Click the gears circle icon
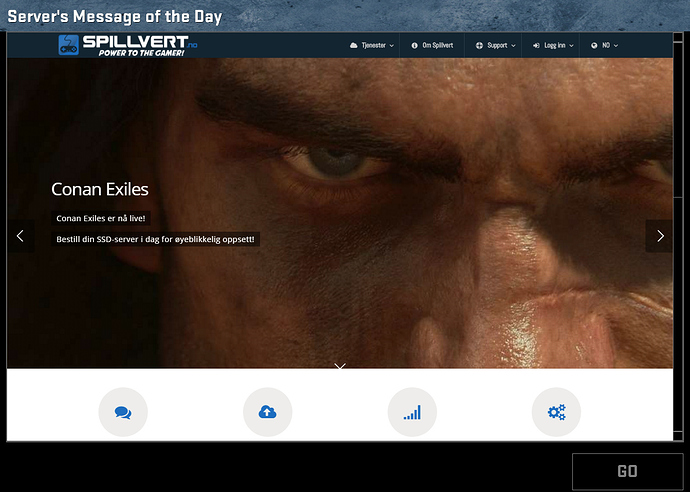Image resolution: width=690 pixels, height=492 pixels. click(x=556, y=412)
